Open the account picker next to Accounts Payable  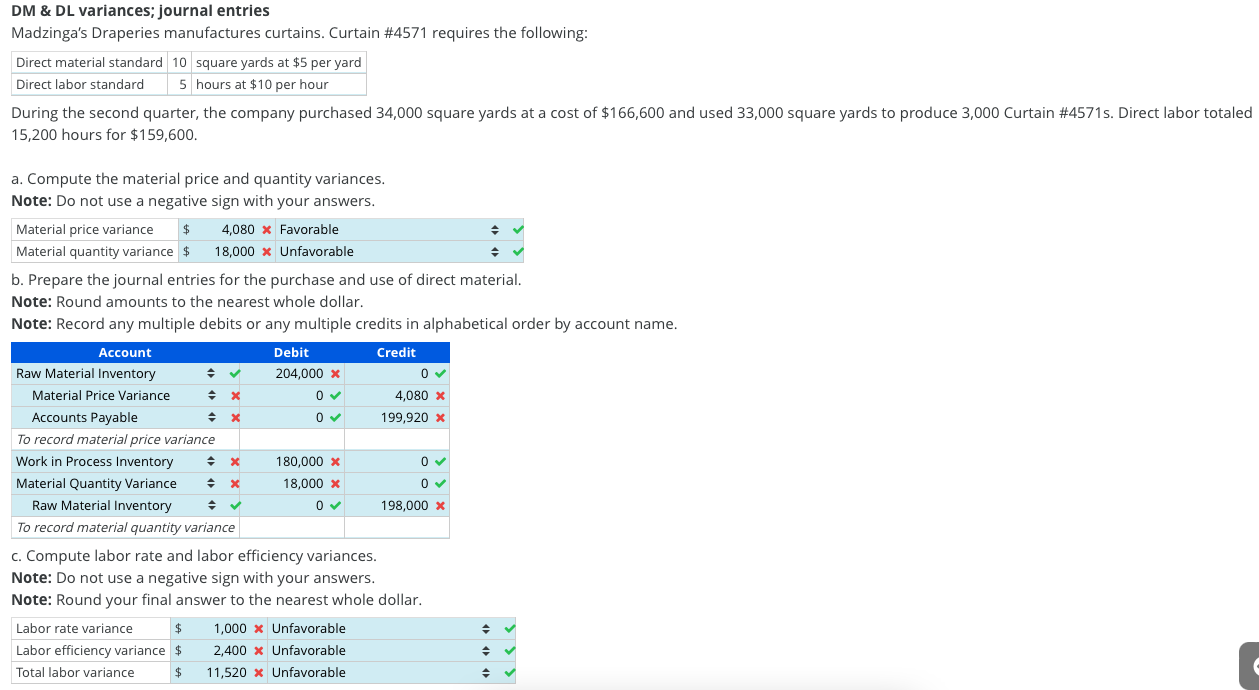coord(211,417)
